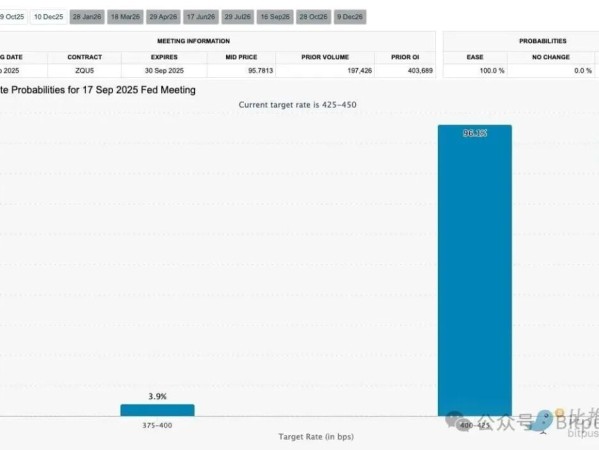Viewport: 599px width, 450px height.
Task: Click the 100.0 % ease probability value
Action: tap(492, 71)
